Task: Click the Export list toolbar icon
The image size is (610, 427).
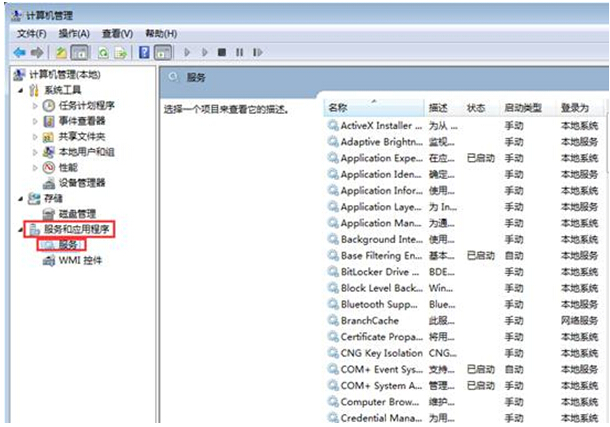Action: 121,52
